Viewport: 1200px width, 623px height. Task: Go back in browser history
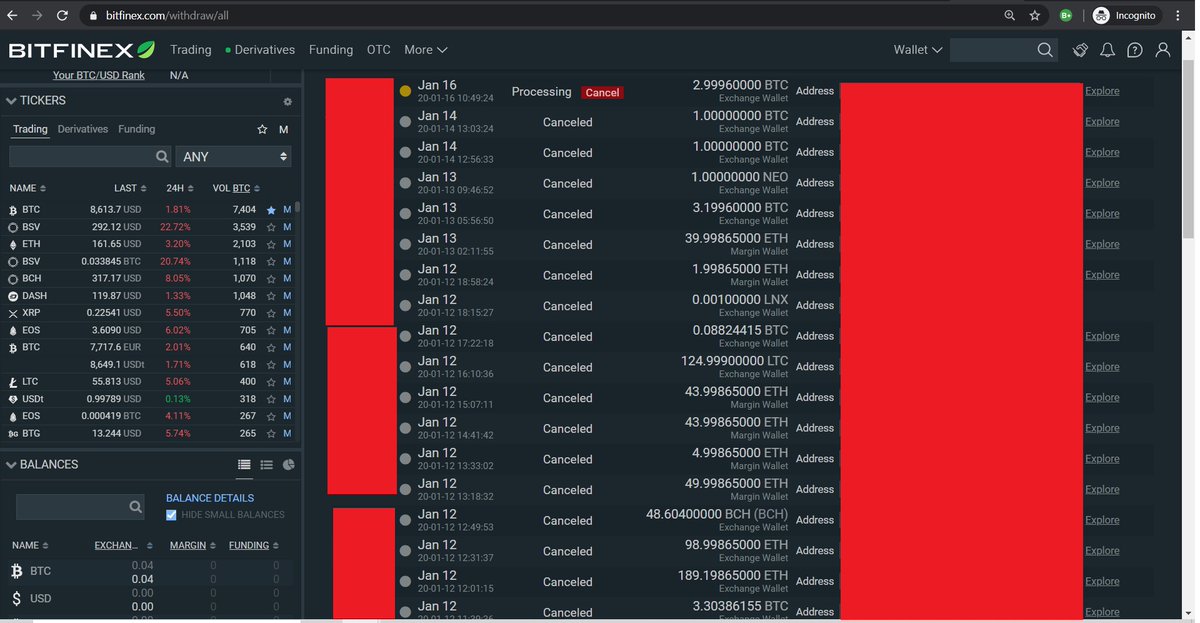click(13, 15)
